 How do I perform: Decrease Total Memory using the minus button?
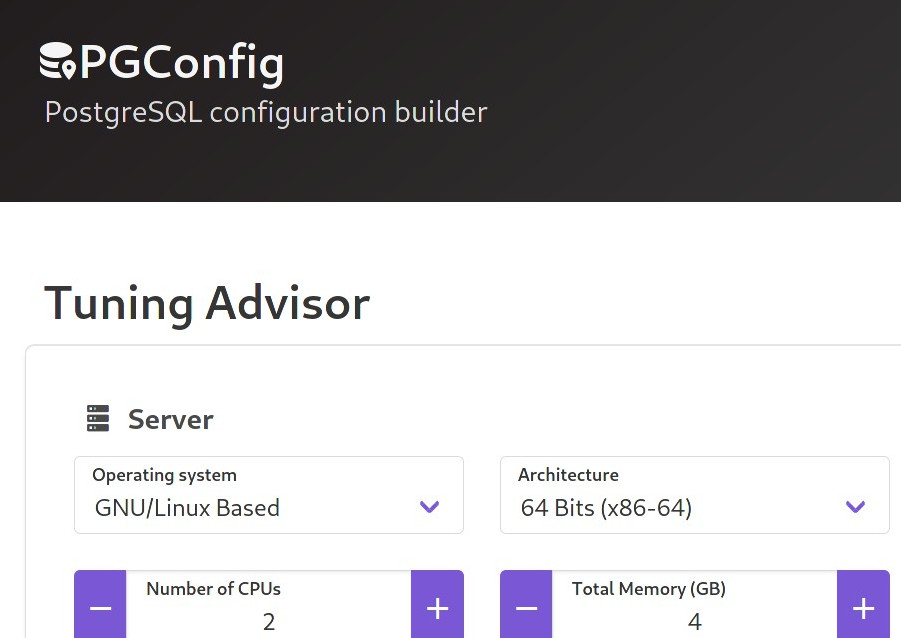coord(526,606)
